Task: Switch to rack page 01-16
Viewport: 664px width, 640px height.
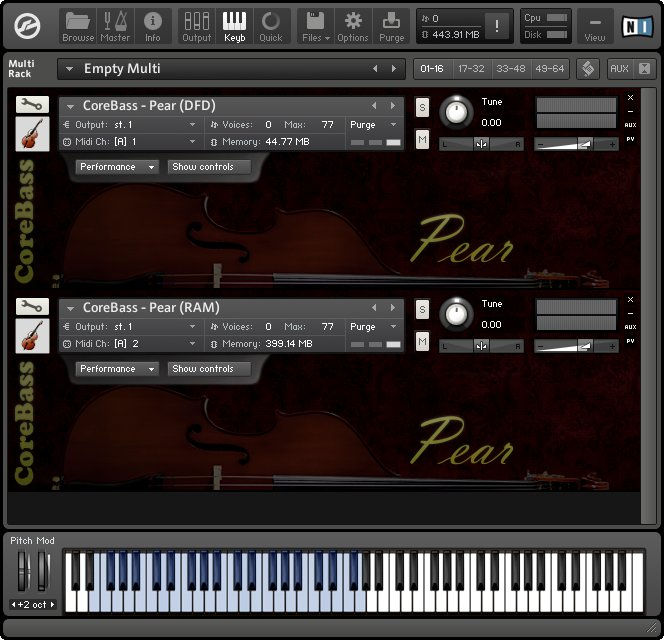Action: 432,69
